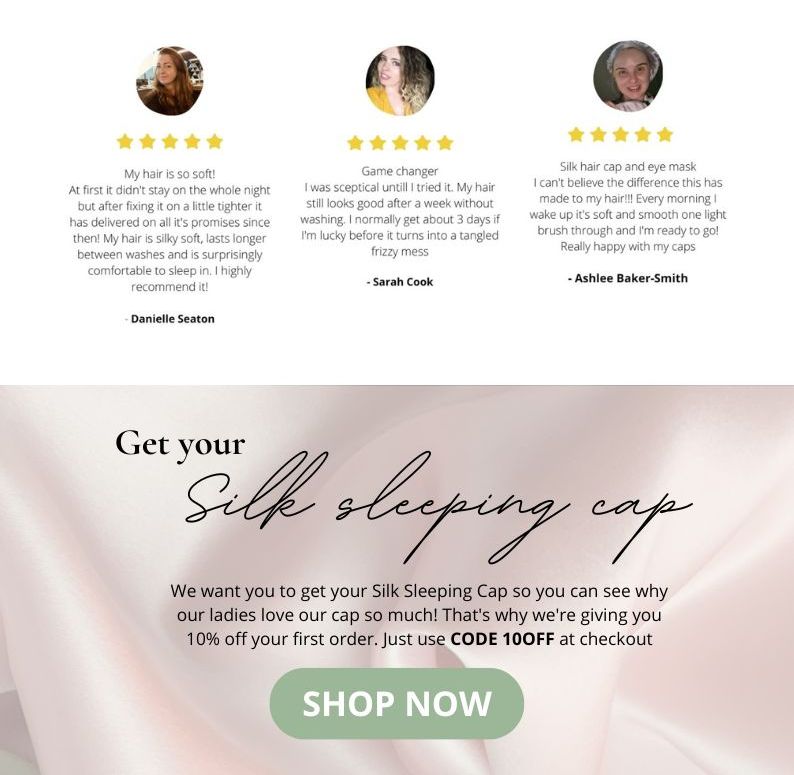Click the first star in Sarah Cook's rating
The width and height of the screenshot is (794, 775).
[355, 143]
